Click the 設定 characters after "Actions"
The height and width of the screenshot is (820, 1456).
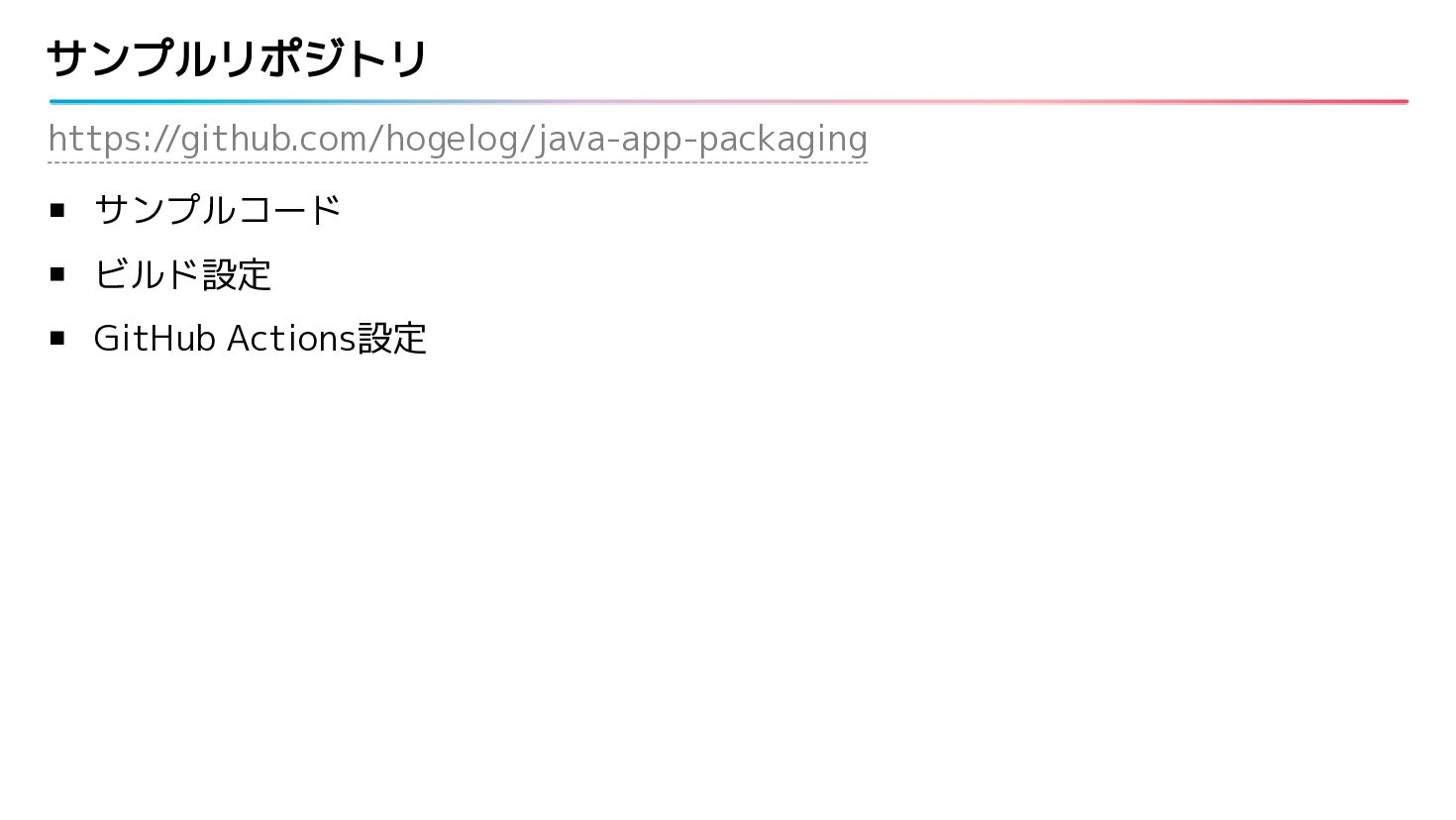(392, 339)
